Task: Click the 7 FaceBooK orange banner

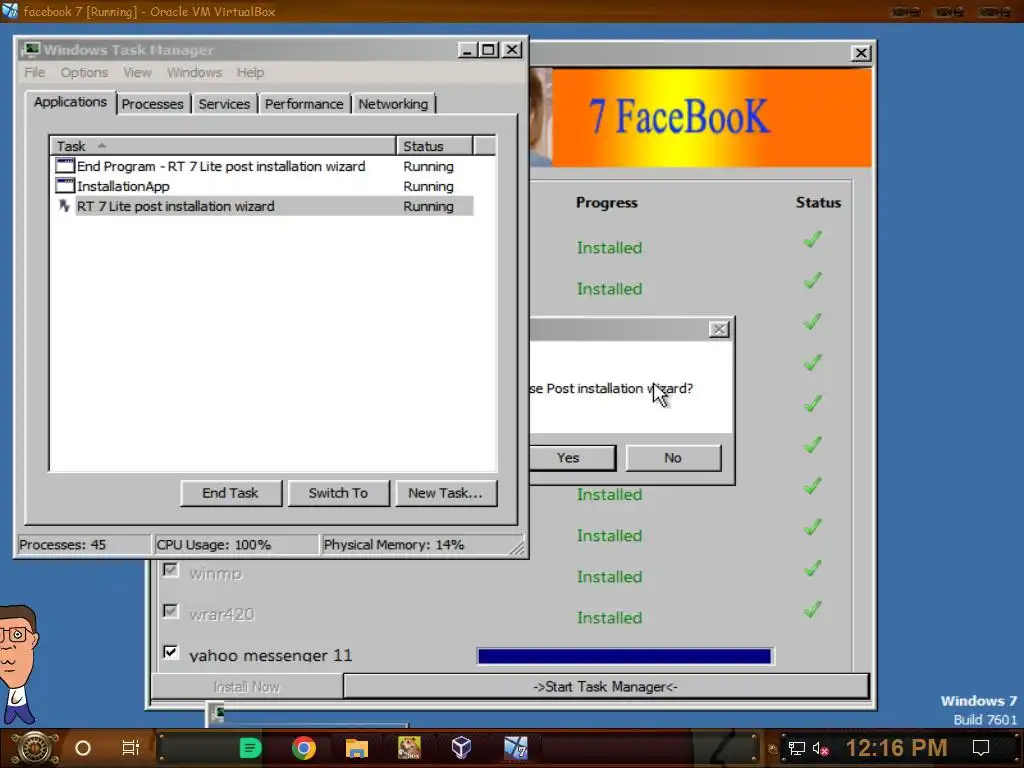Action: click(x=712, y=118)
